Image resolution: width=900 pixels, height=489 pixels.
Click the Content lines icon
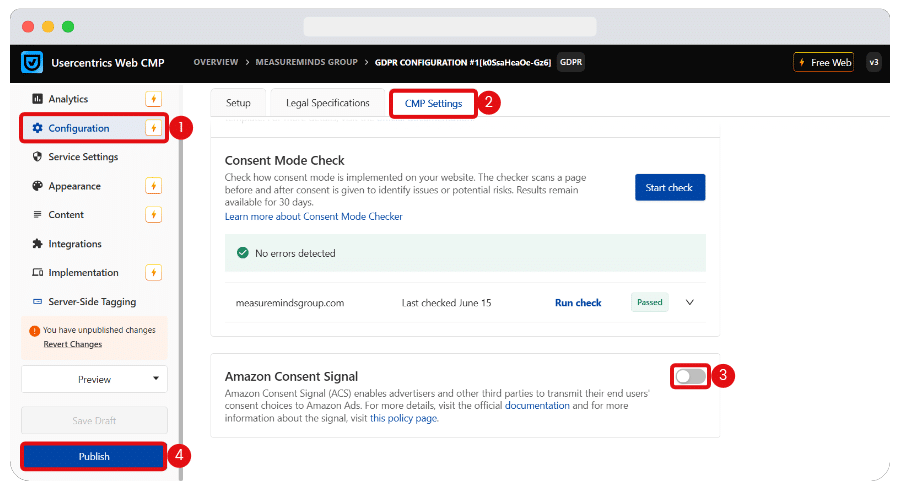(x=37, y=215)
